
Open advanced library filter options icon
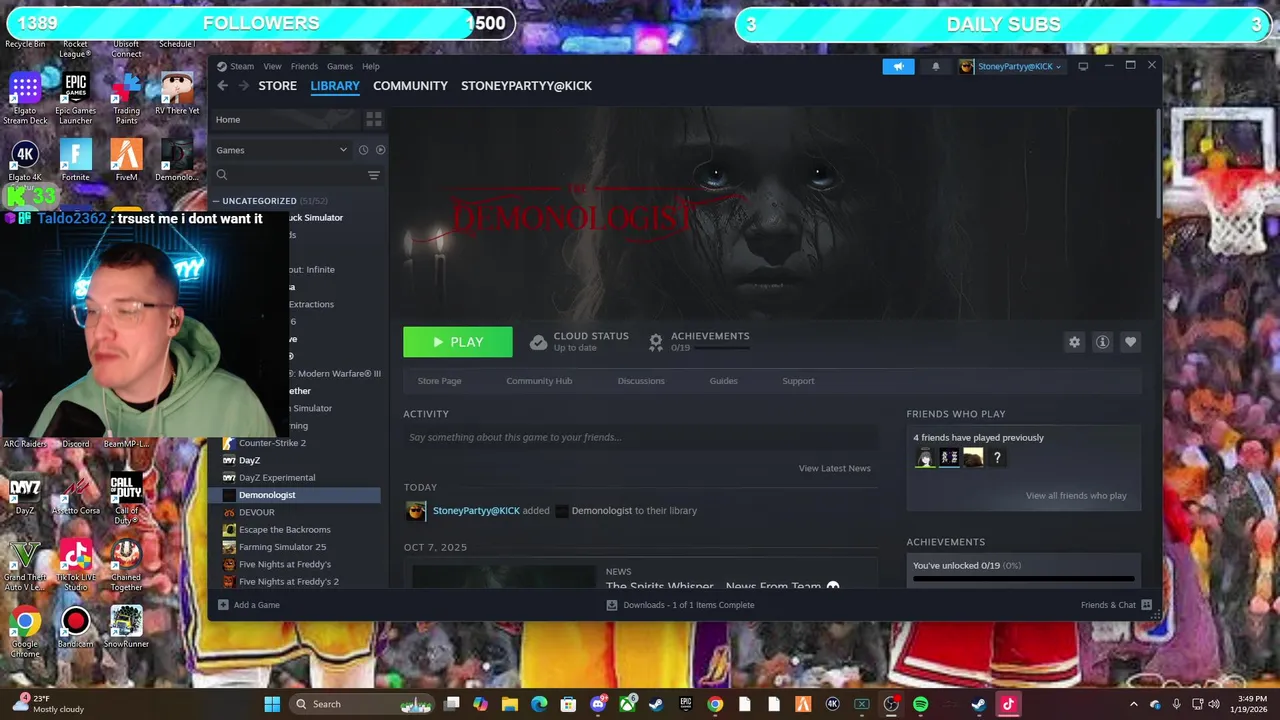374,175
